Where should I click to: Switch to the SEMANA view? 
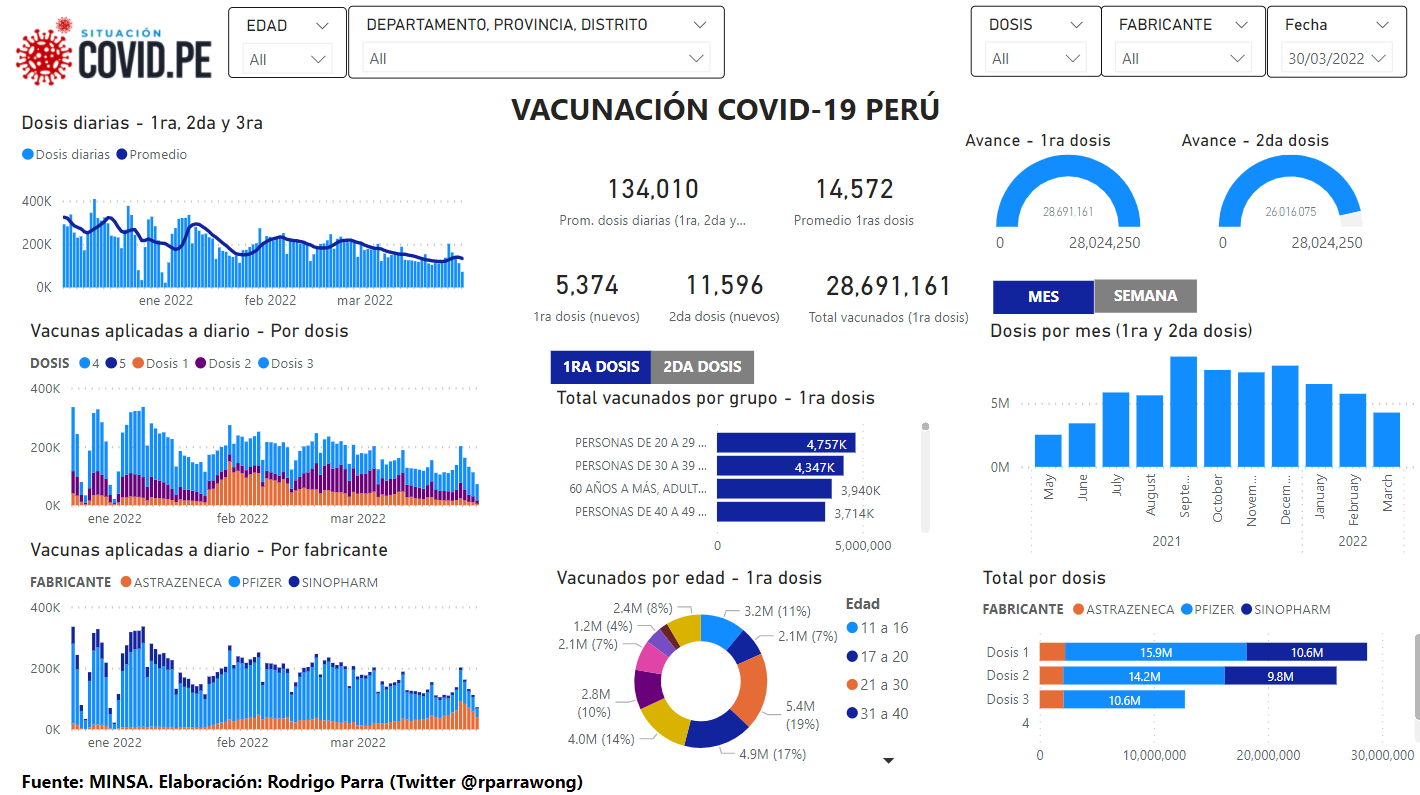(x=1146, y=297)
